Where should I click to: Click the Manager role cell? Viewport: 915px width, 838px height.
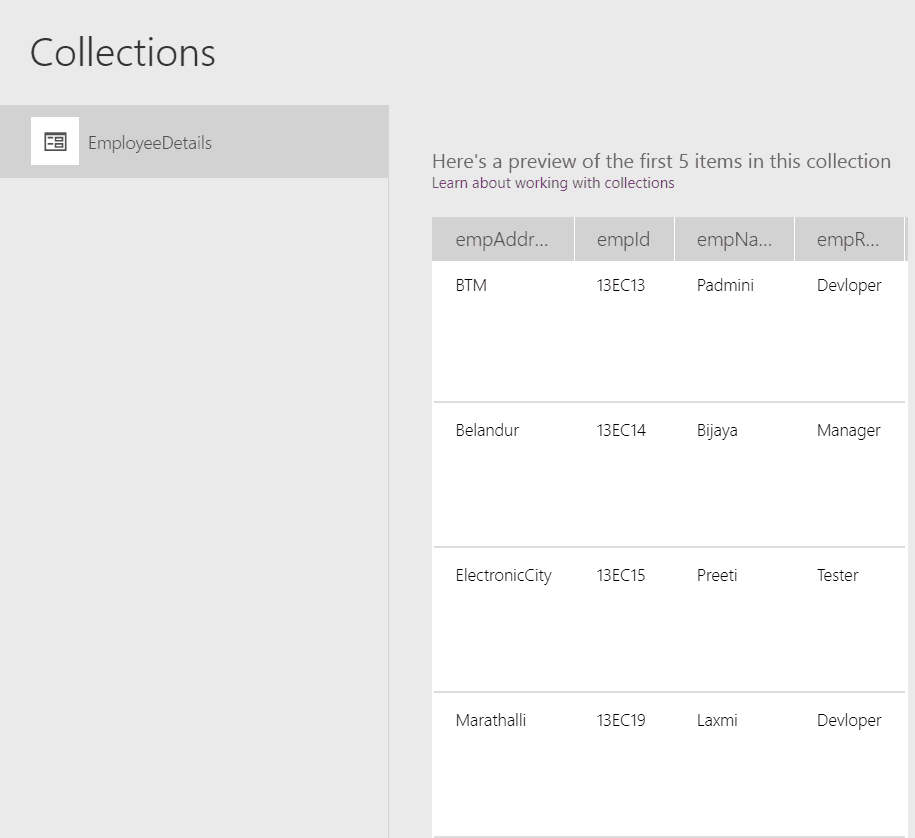(848, 430)
